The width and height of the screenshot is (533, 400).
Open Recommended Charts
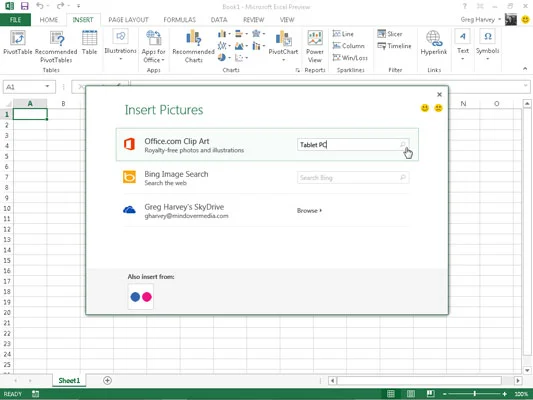193,47
